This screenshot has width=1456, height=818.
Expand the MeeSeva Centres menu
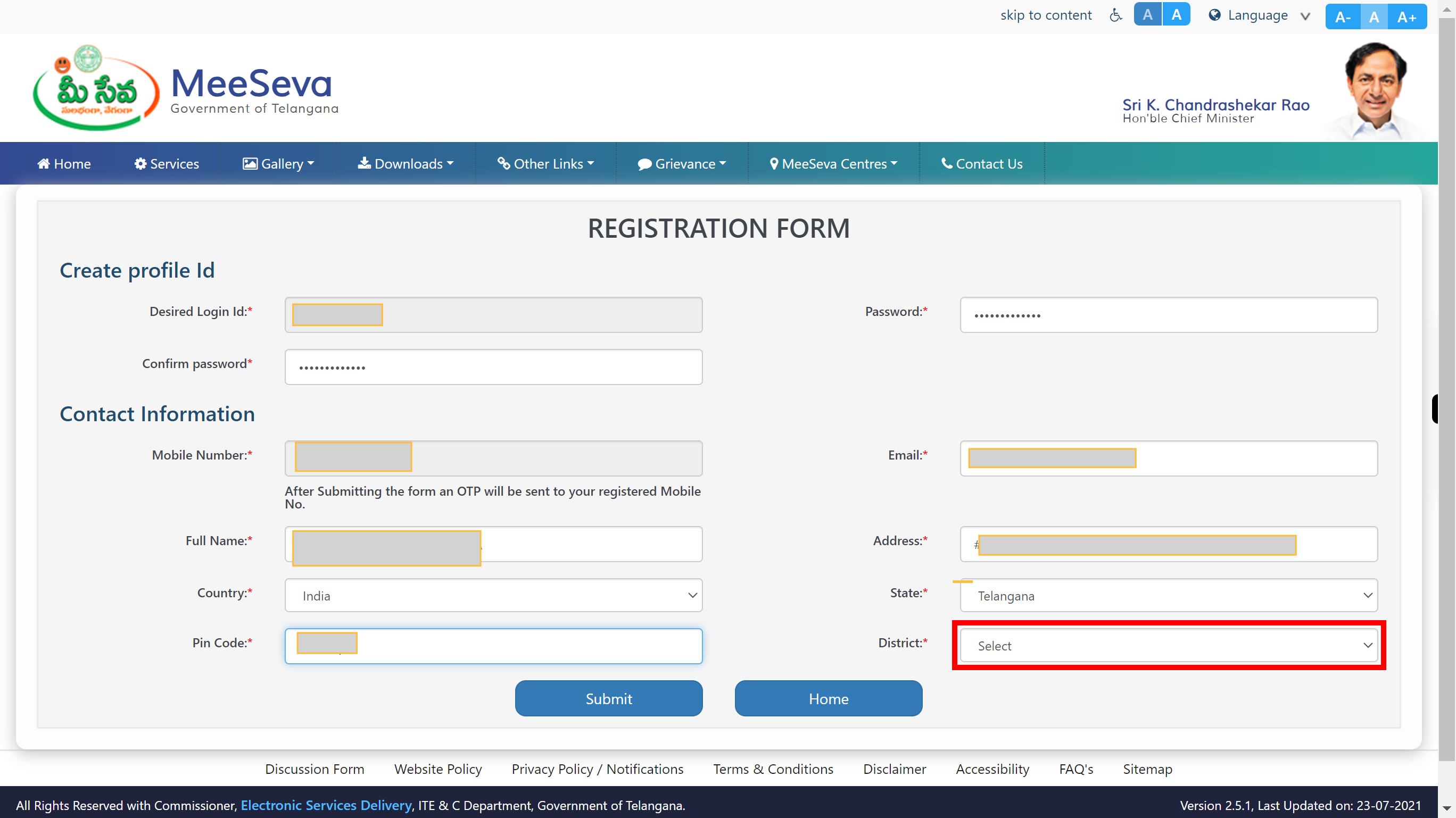coord(834,164)
